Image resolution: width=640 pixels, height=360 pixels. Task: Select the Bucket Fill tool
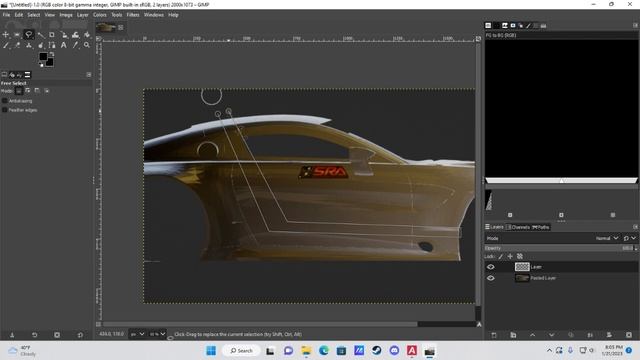coord(87,35)
